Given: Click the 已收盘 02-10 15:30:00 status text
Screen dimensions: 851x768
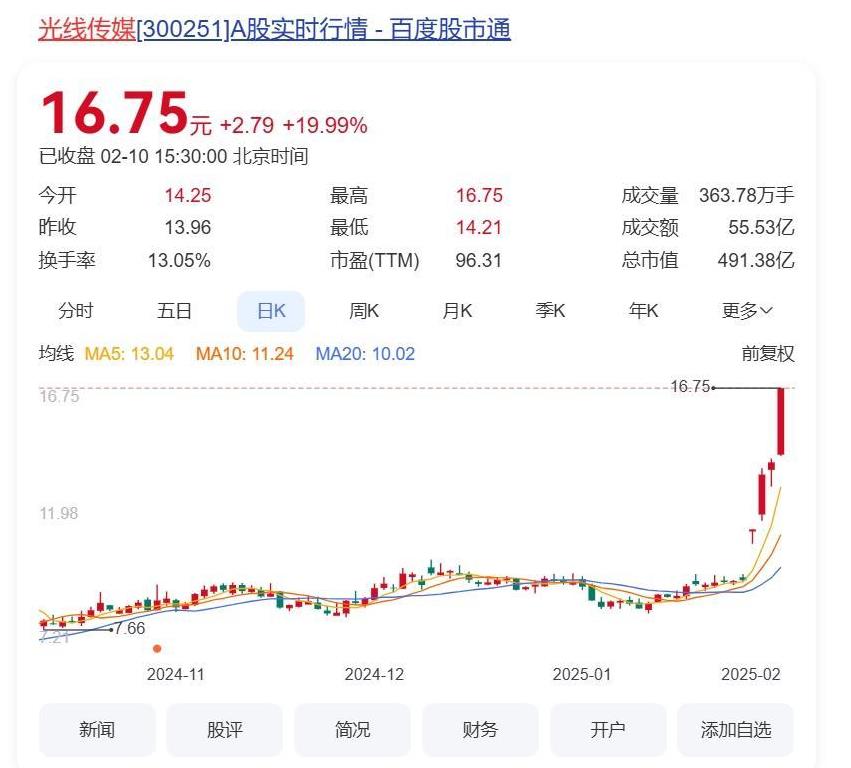Looking at the screenshot, I should (173, 156).
